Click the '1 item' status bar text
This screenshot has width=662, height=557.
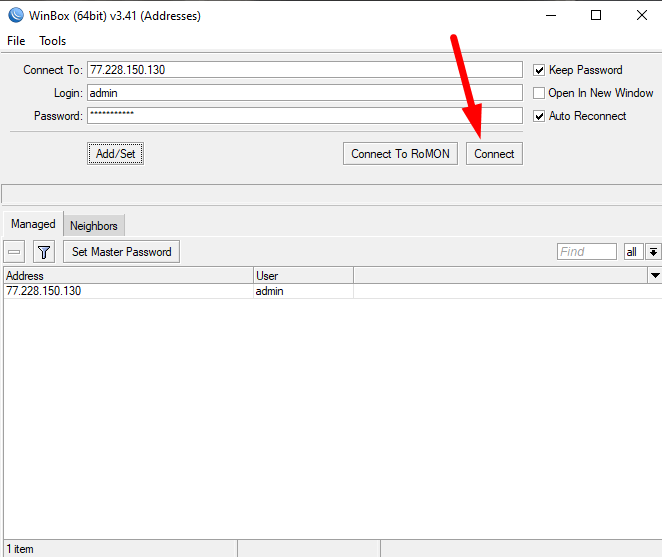[20, 549]
